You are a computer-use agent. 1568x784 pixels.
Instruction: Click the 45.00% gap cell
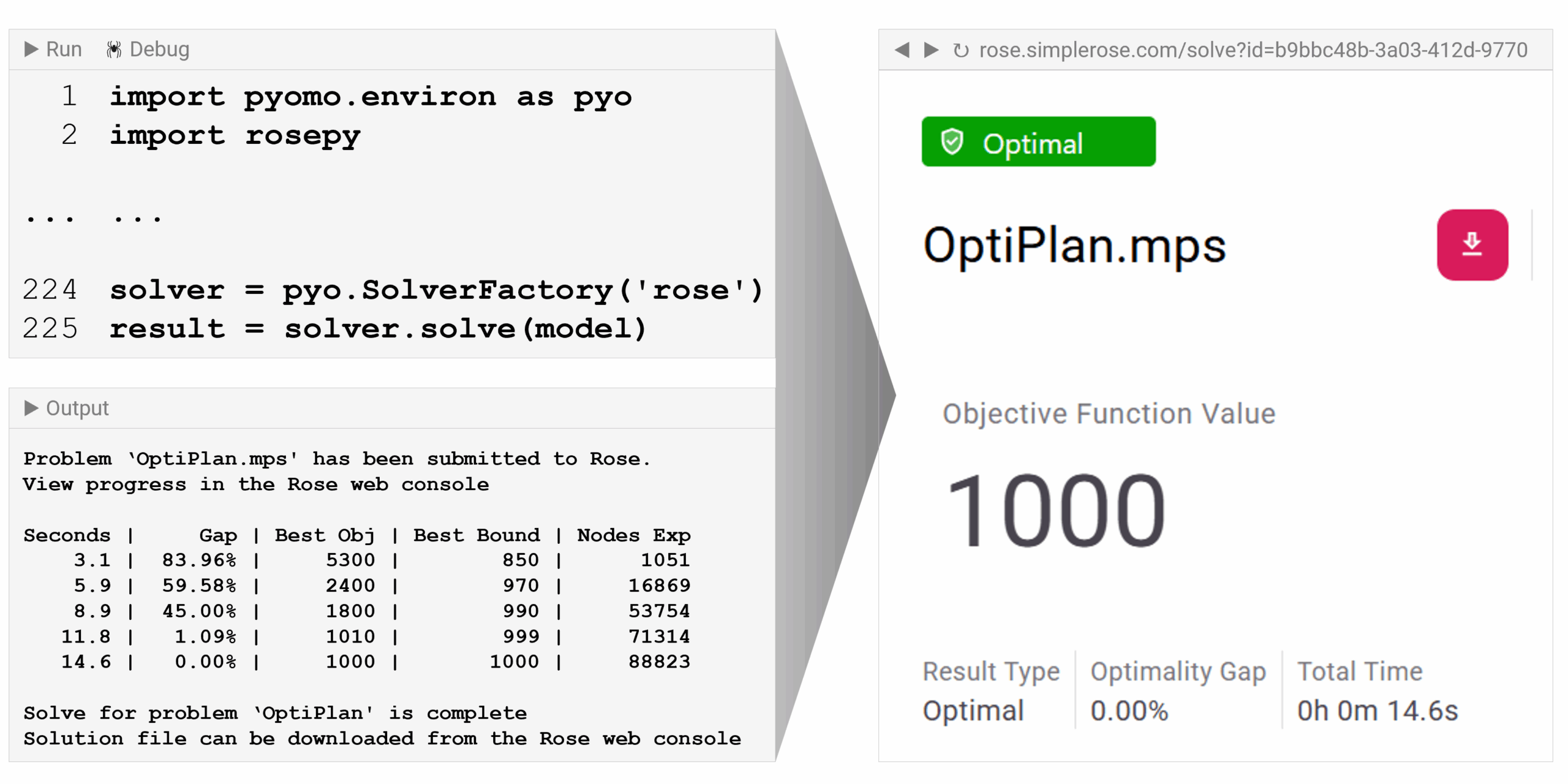[x=199, y=611]
